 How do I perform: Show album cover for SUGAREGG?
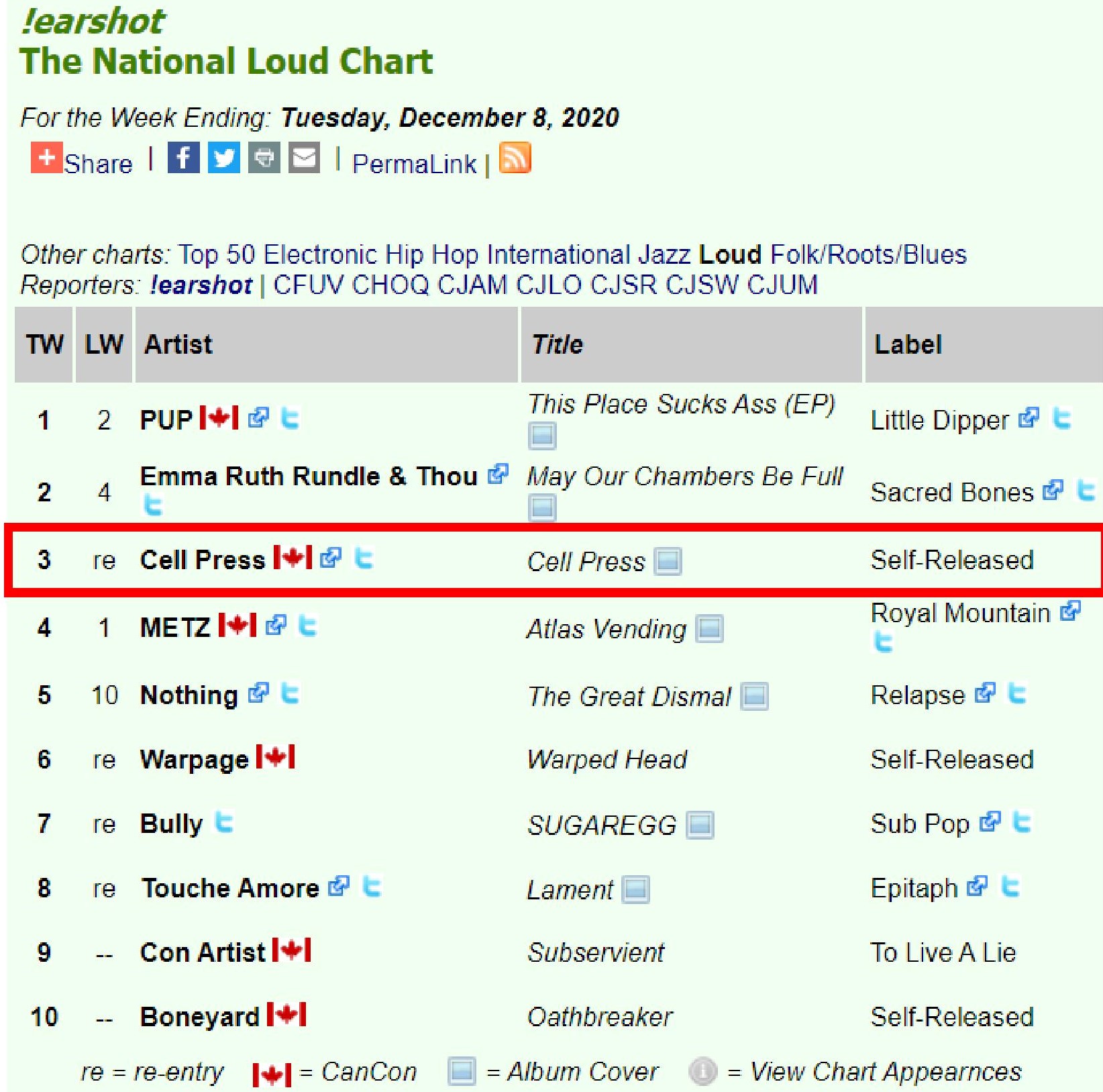point(700,825)
